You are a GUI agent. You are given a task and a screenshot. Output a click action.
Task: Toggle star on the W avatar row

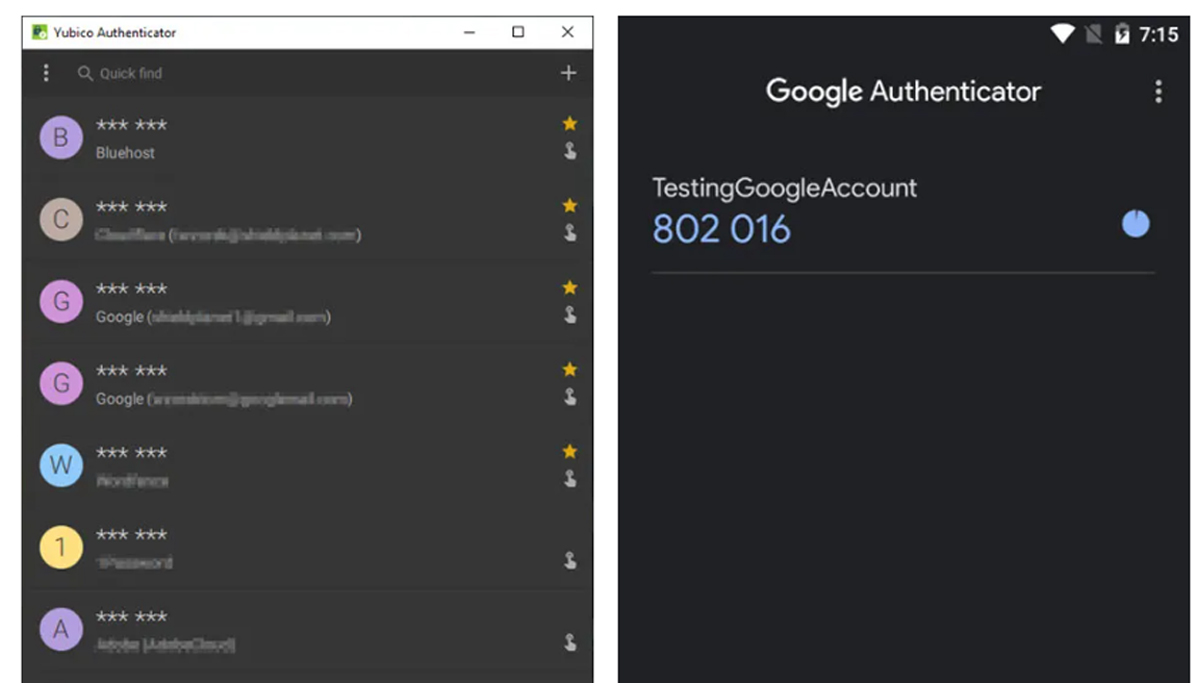[x=570, y=452]
